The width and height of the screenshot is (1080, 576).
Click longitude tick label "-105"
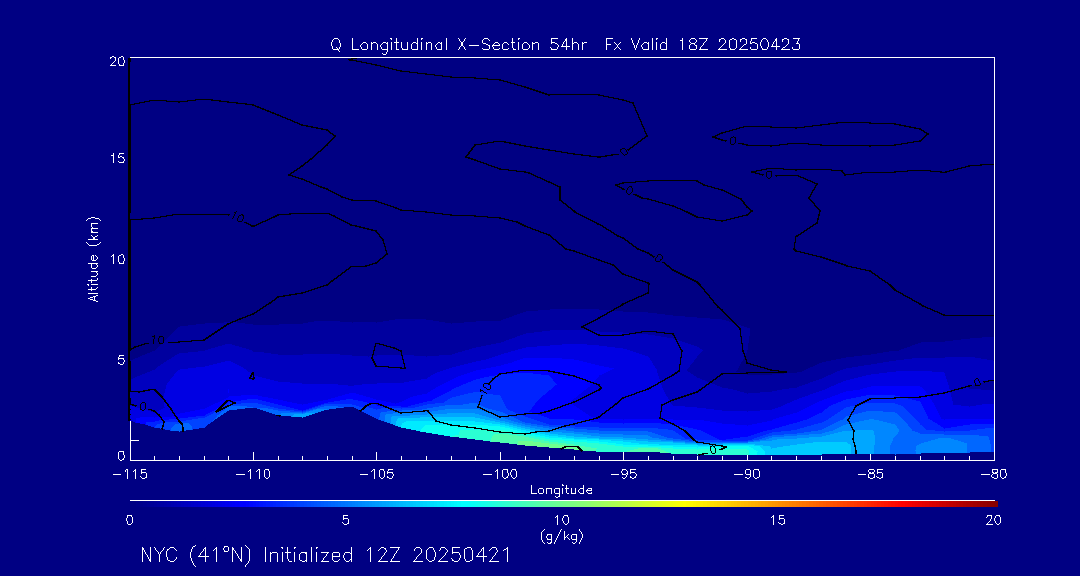click(x=377, y=474)
